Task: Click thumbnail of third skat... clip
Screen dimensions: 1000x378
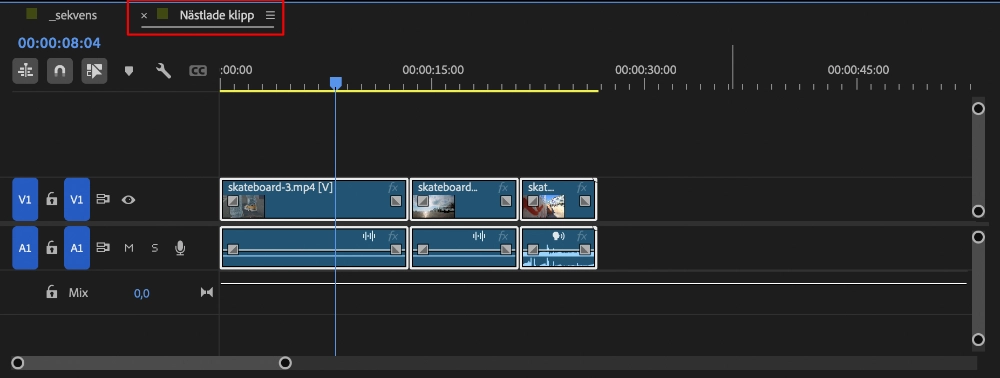Action: [544, 207]
